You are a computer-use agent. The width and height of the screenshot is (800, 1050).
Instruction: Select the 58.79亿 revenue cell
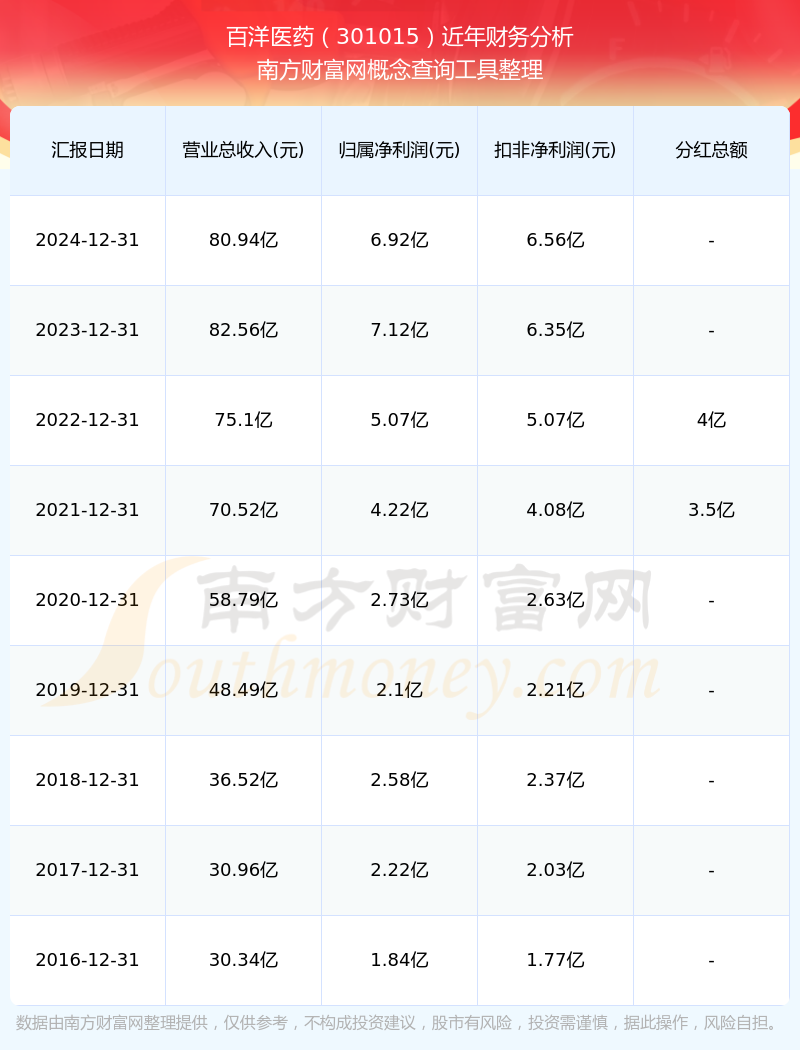pyautogui.click(x=244, y=601)
